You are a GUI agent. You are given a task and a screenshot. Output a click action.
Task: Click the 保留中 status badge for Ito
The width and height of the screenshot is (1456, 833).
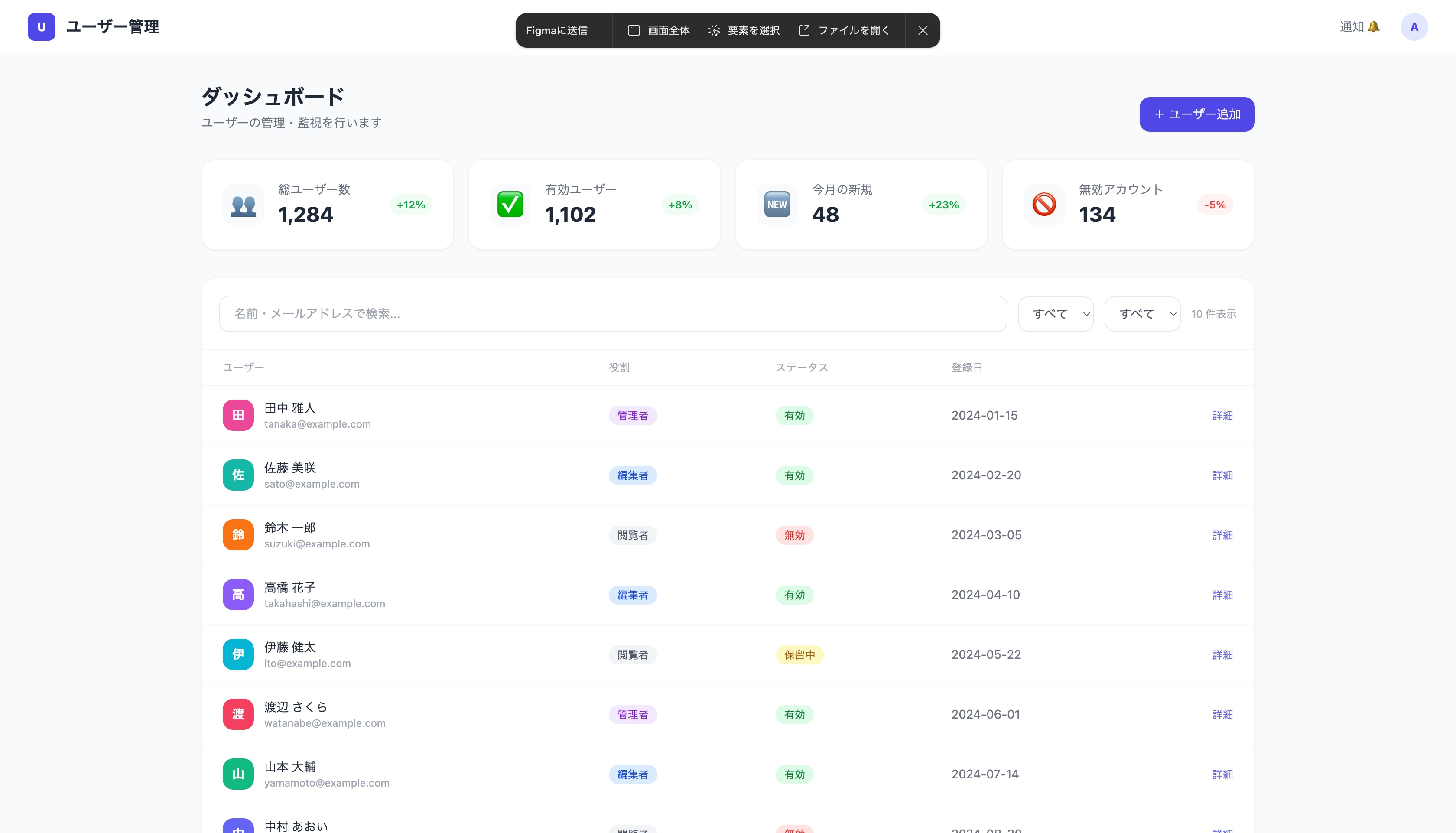pos(799,654)
